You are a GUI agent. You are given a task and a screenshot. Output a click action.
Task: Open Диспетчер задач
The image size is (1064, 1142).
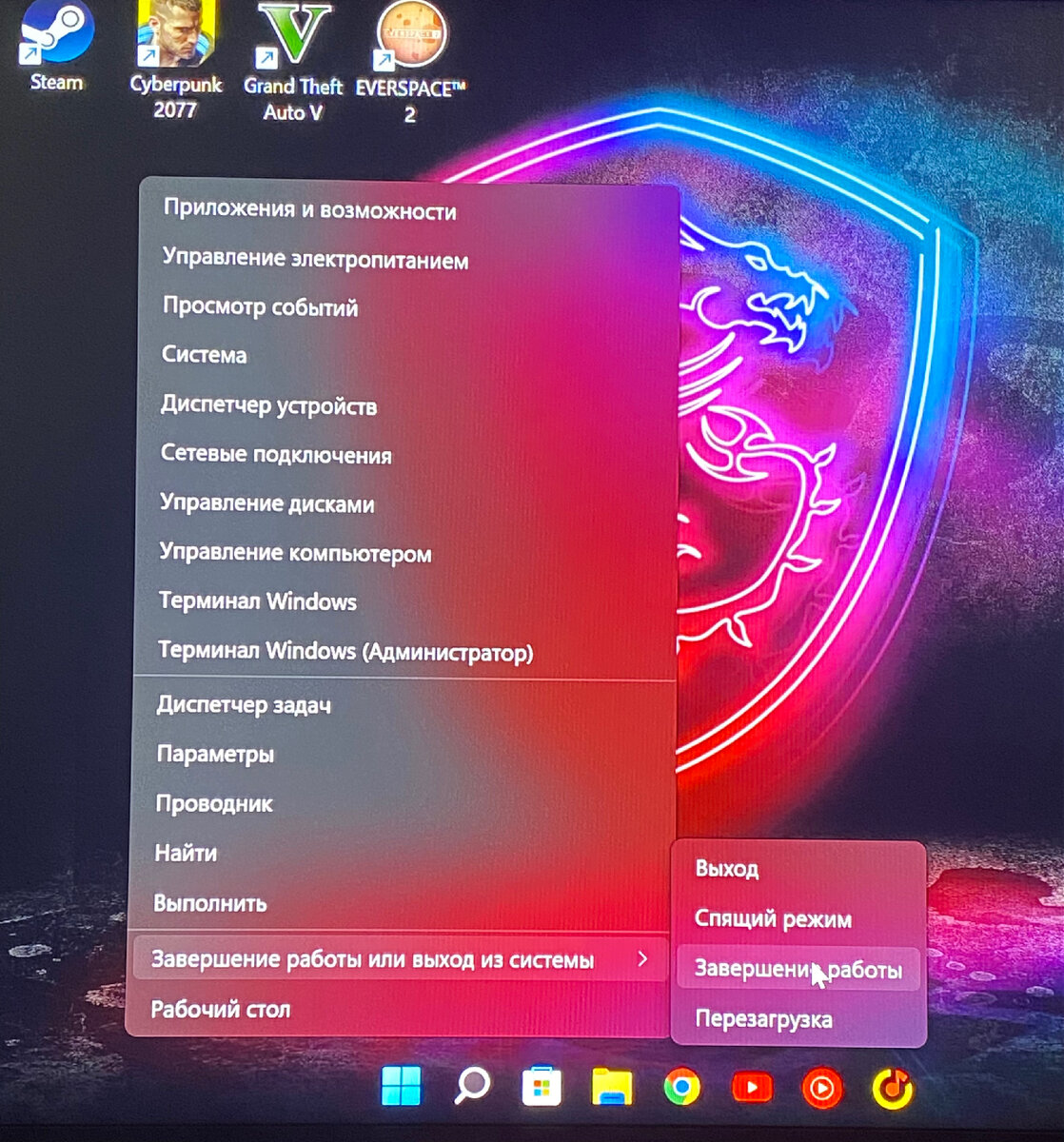pyautogui.click(x=404, y=705)
